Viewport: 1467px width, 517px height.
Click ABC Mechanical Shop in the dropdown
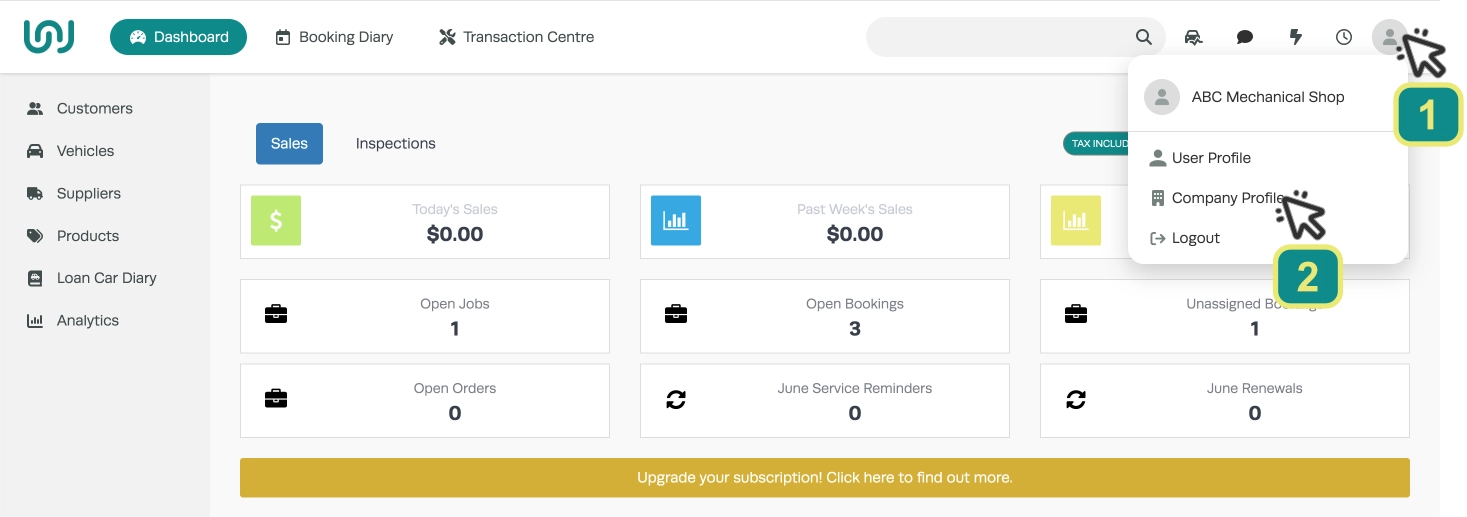[1268, 97]
